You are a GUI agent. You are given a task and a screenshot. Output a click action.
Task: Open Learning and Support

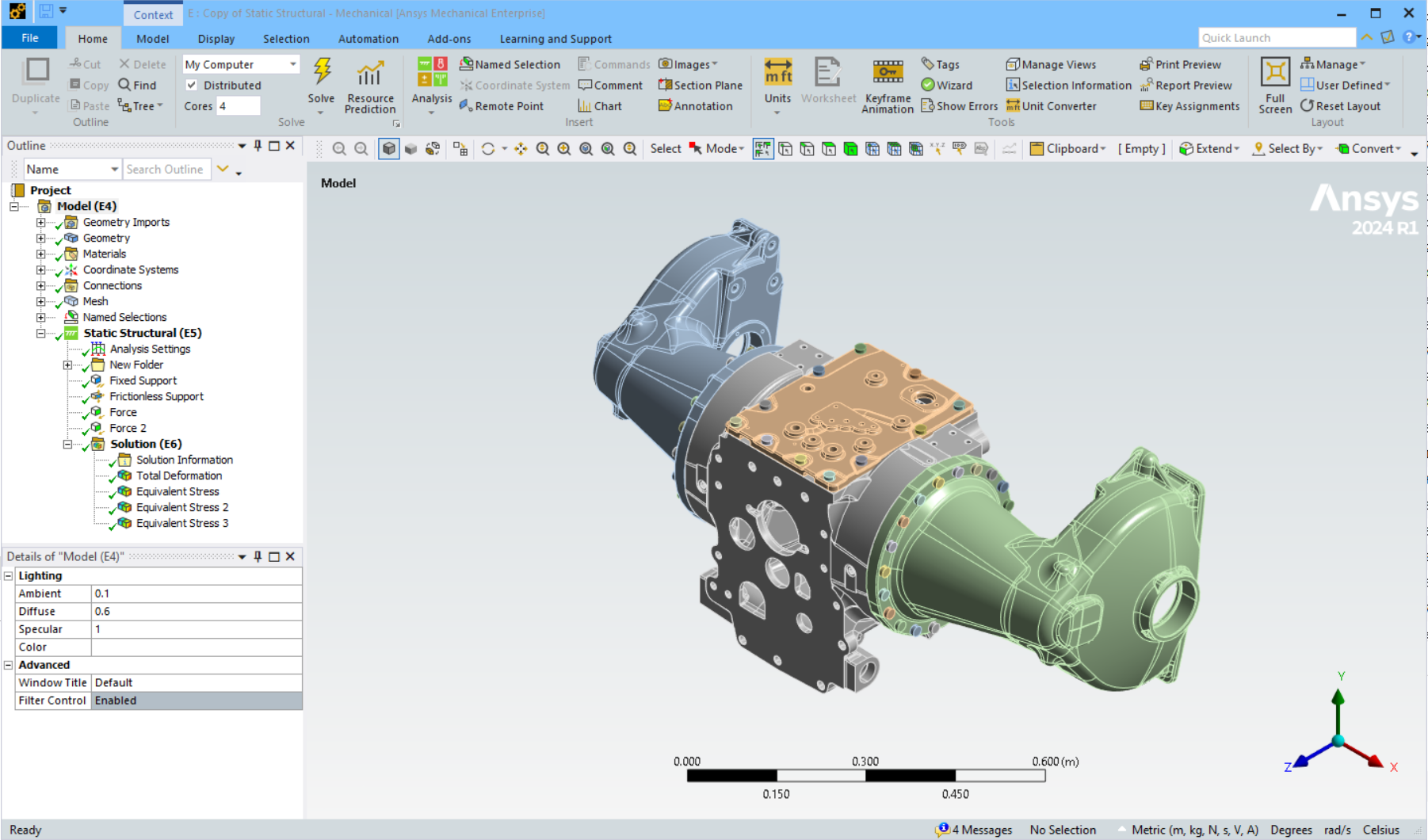[555, 38]
